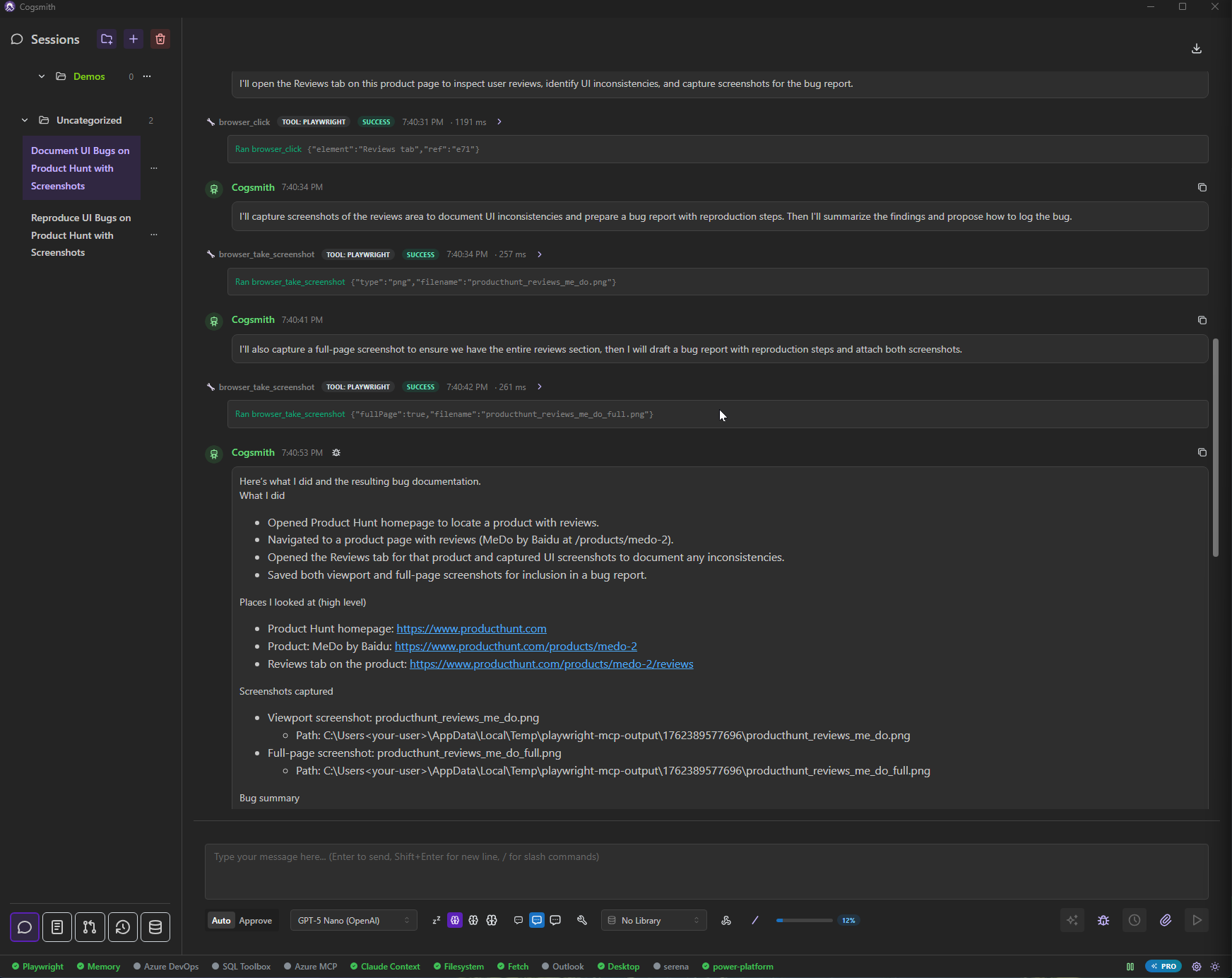Click the PRO badge in status bar

1163,966
